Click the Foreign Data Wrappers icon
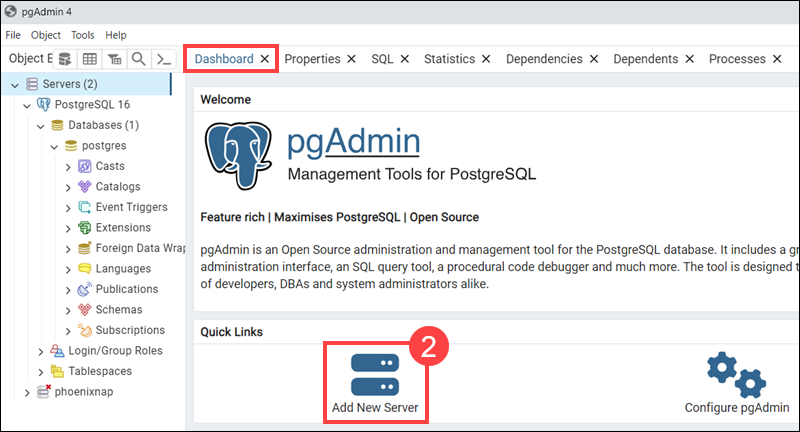Viewport: 800px width, 432px height. pyautogui.click(x=85, y=248)
